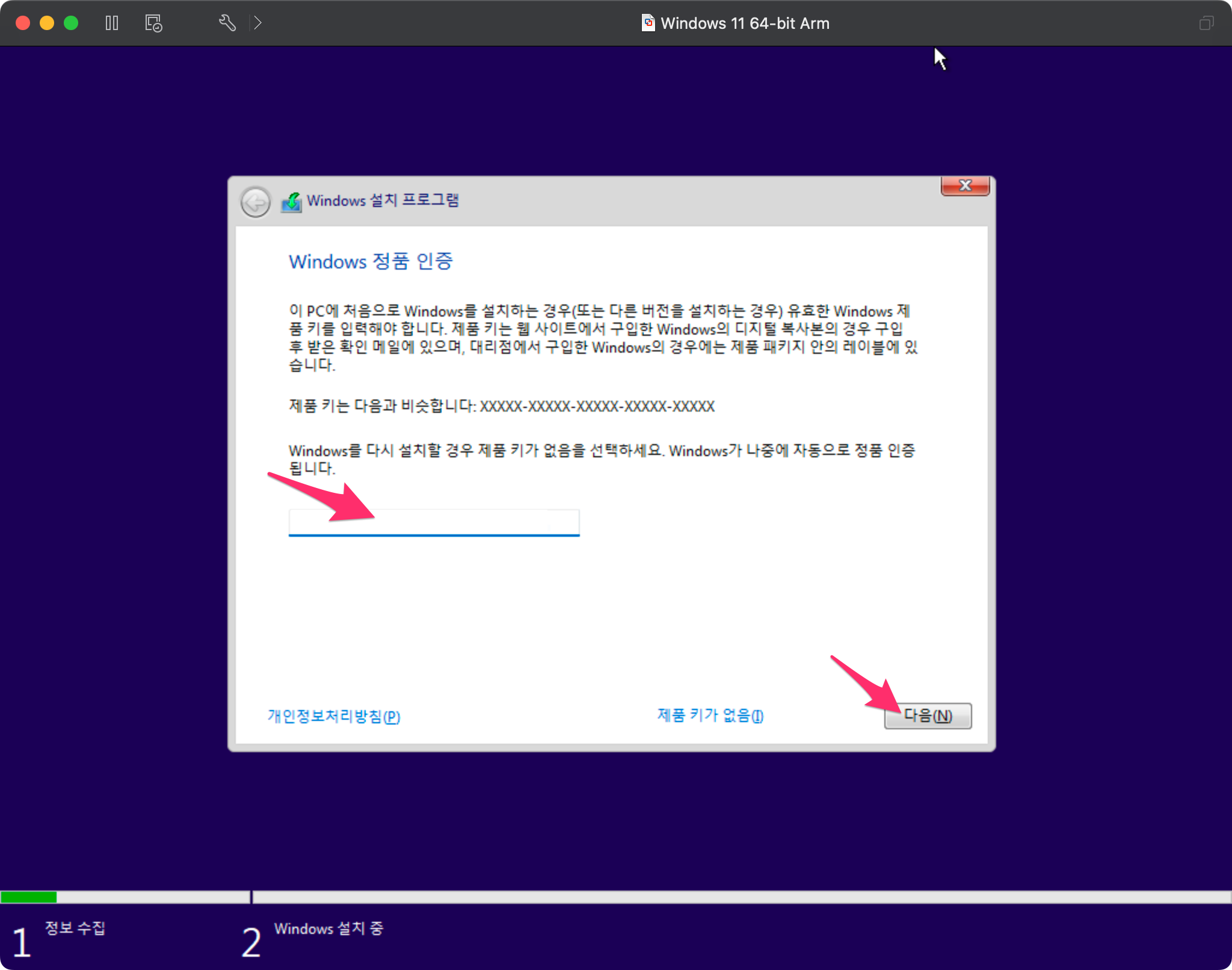Go back using the round arrow button
1232x970 pixels.
point(256,202)
